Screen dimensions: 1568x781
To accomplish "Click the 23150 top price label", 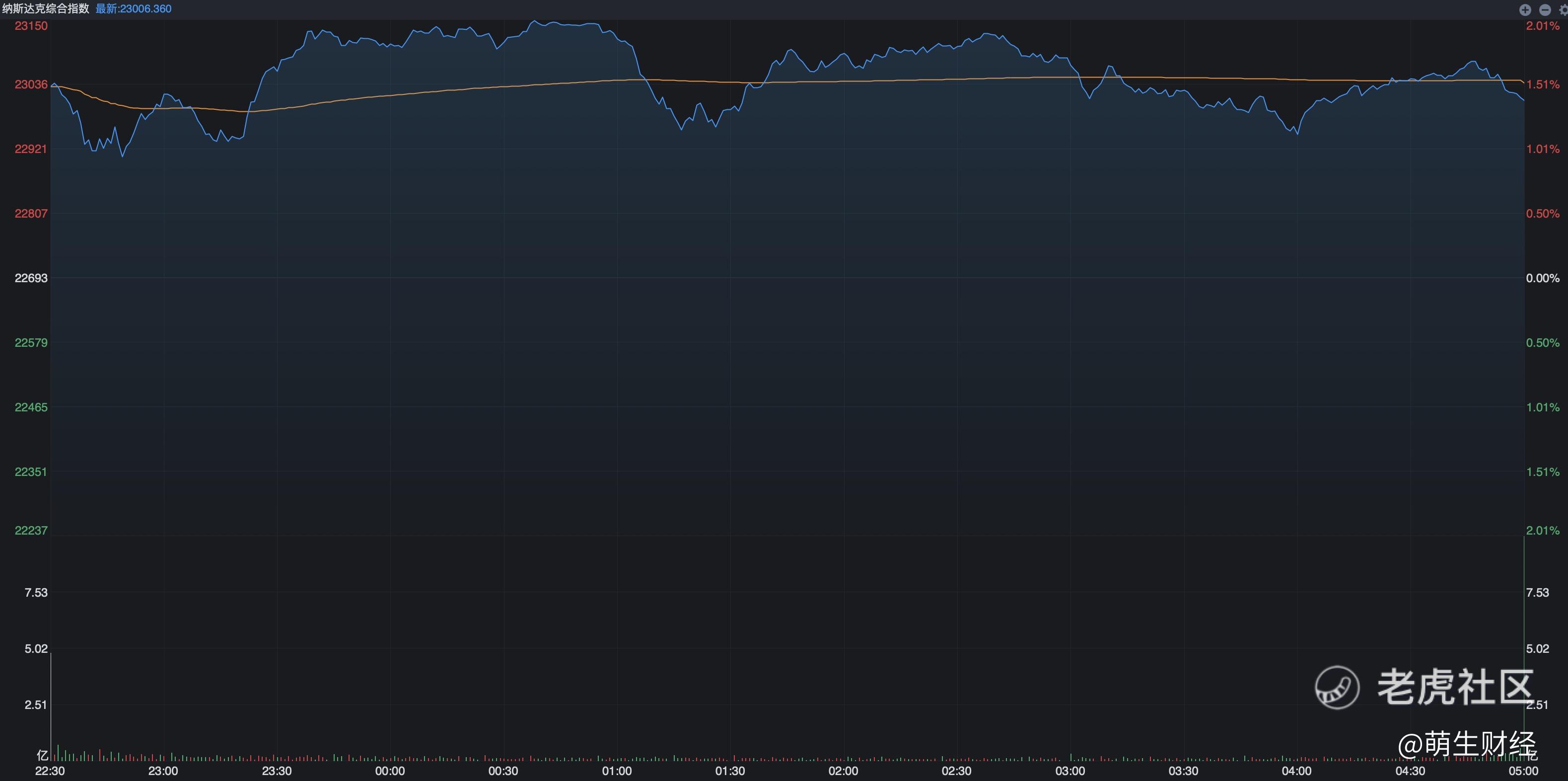I will click(x=31, y=26).
